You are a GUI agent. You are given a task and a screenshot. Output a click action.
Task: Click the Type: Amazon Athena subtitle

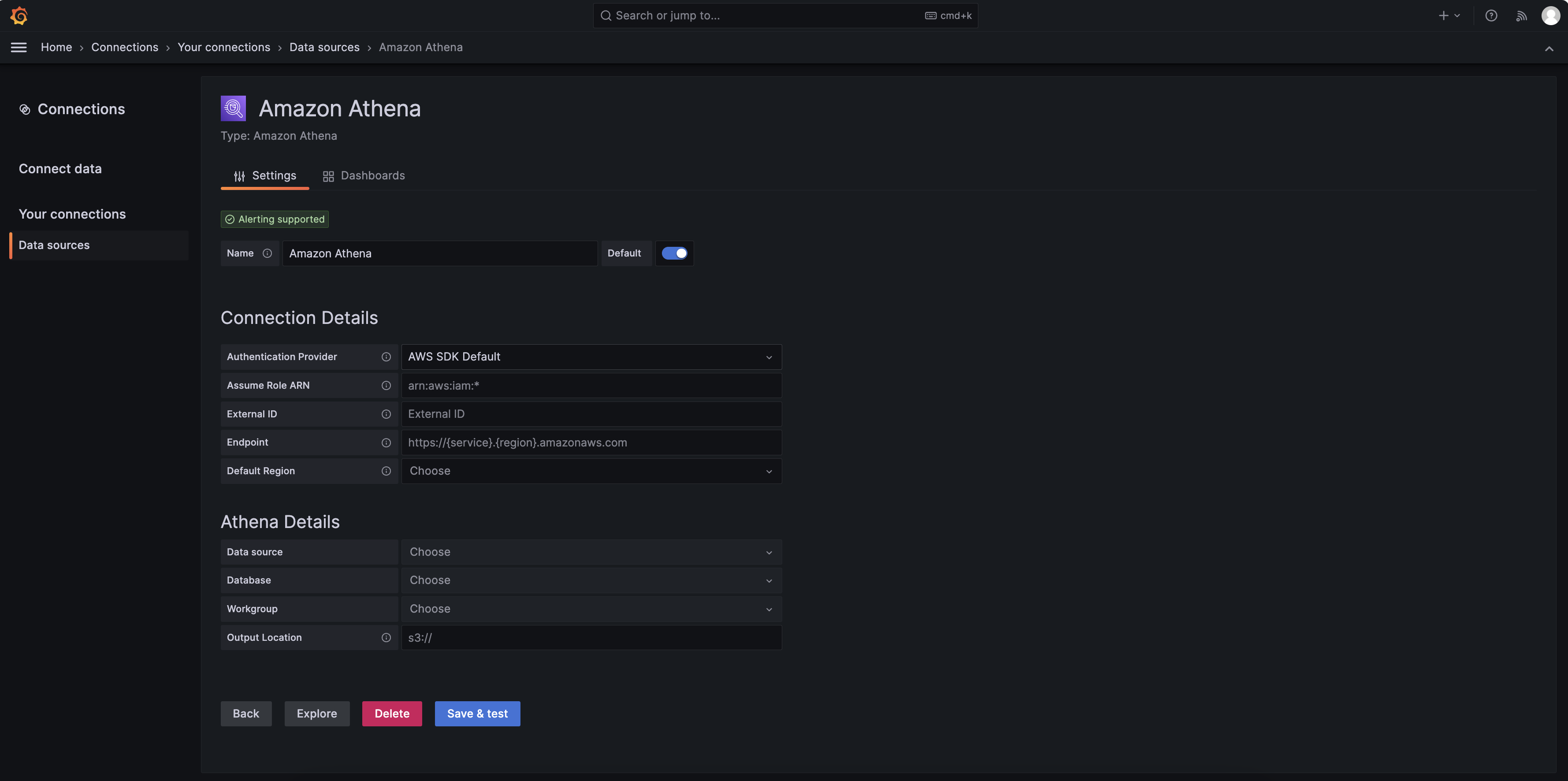[x=279, y=136]
